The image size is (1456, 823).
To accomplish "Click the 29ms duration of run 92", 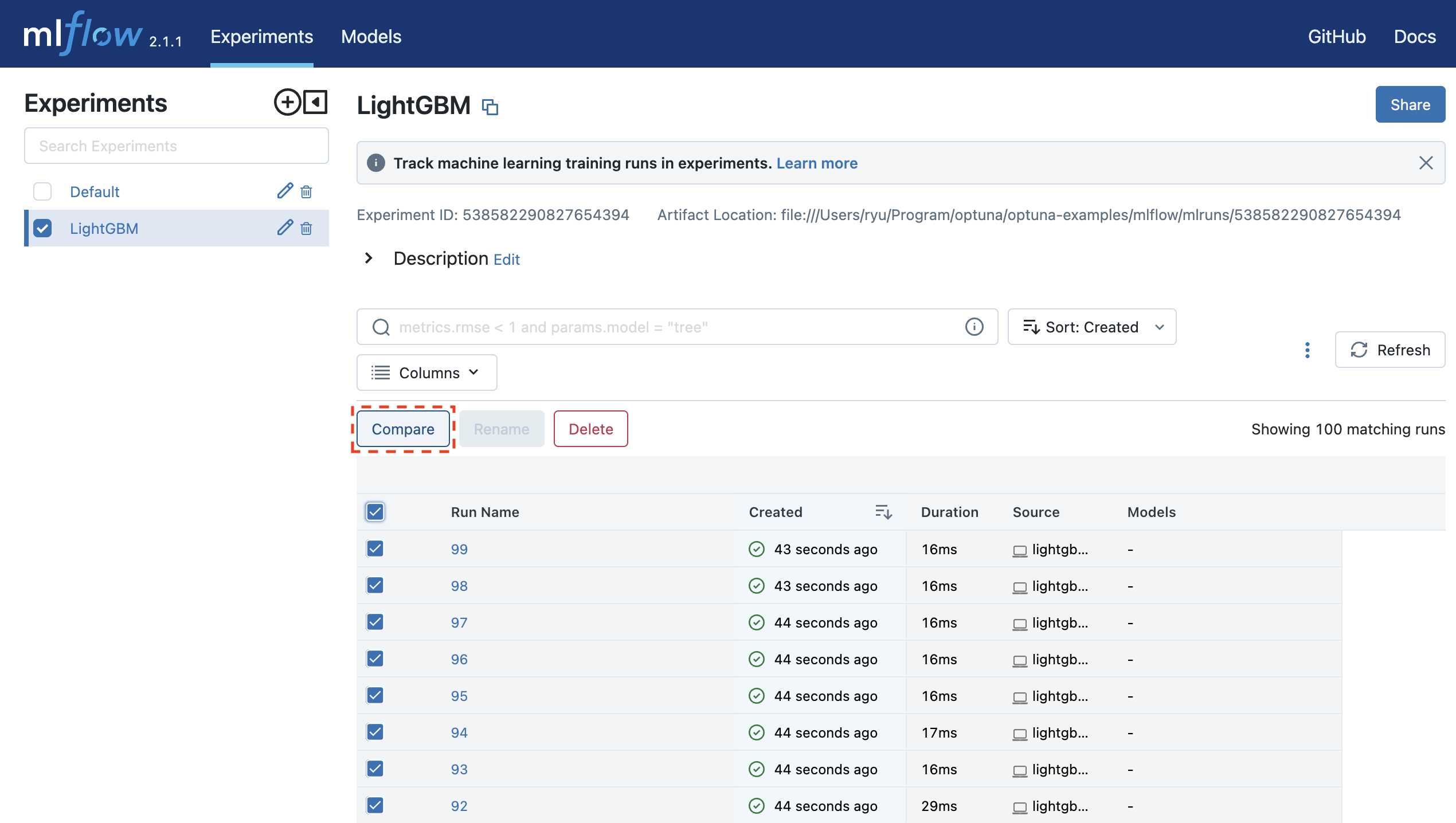I will 939,806.
